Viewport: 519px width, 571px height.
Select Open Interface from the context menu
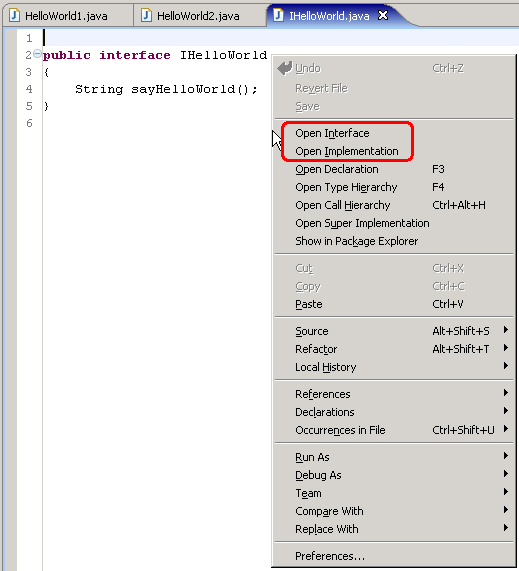click(332, 133)
